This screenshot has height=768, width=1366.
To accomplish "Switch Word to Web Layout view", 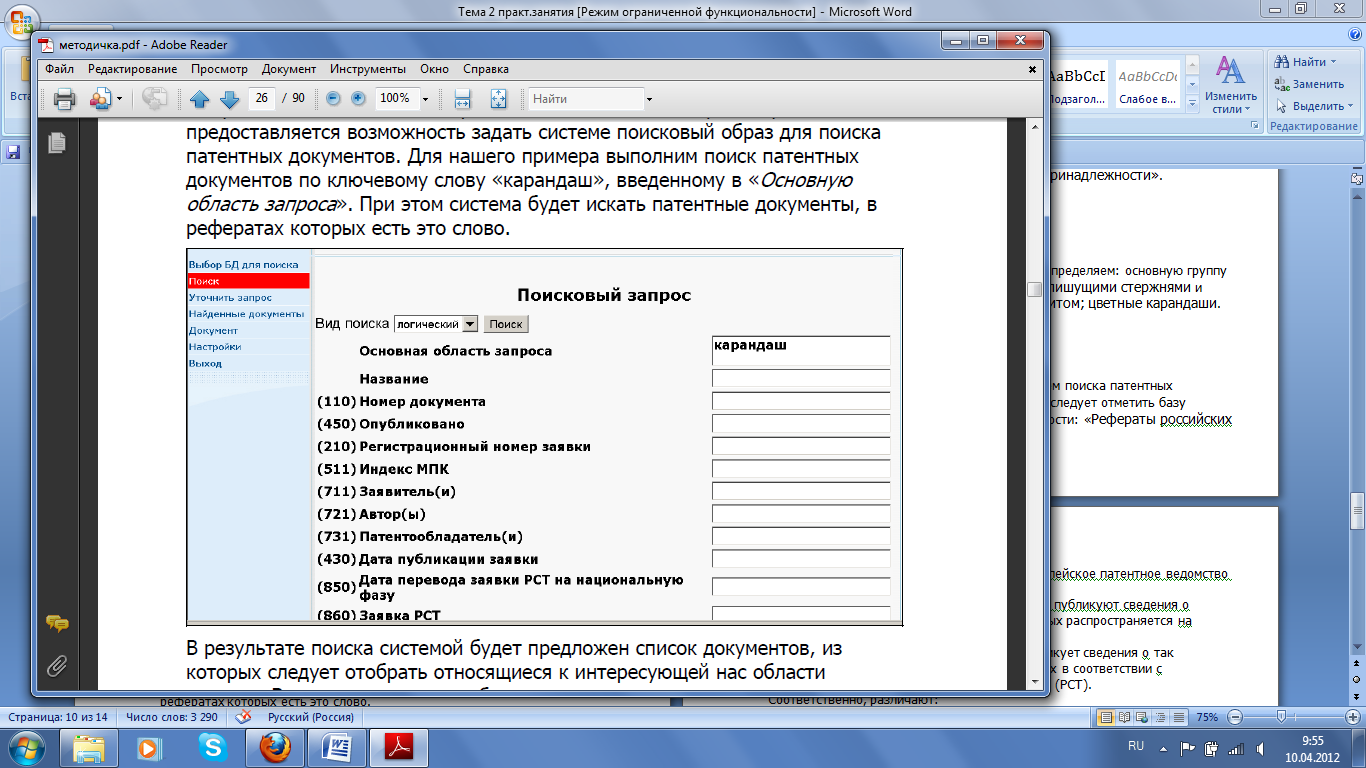I will 1141,718.
